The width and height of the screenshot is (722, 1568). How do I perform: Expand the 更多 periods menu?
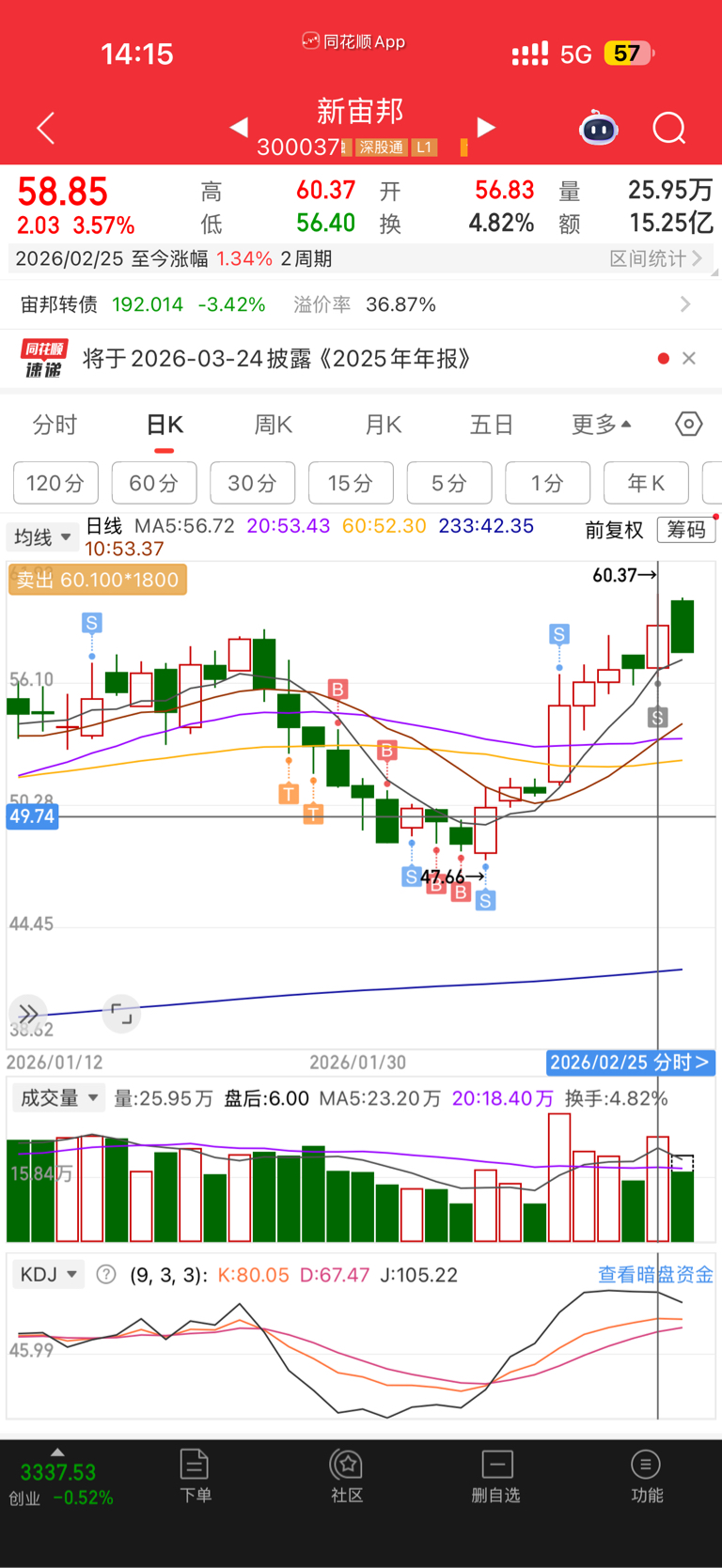click(602, 425)
